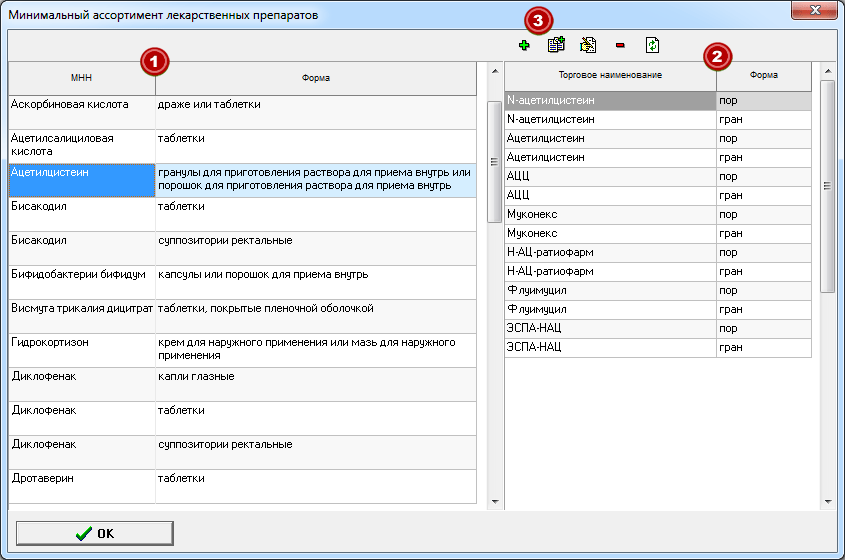Image resolution: width=845 pixels, height=560 pixels.
Task: Select ЭСПА-НАЦ row with form гран
Action: [658, 347]
